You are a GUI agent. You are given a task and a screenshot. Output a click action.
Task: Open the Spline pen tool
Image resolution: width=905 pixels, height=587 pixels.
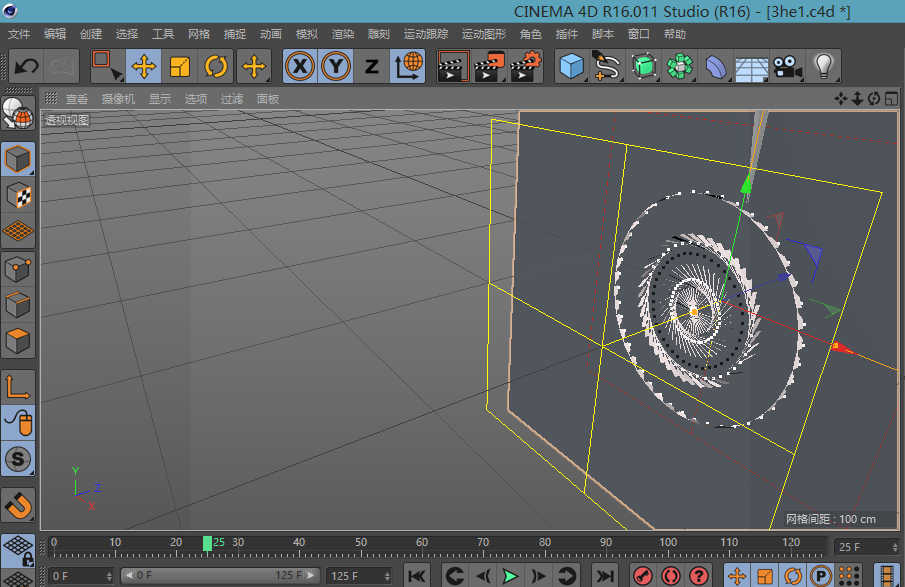point(607,67)
